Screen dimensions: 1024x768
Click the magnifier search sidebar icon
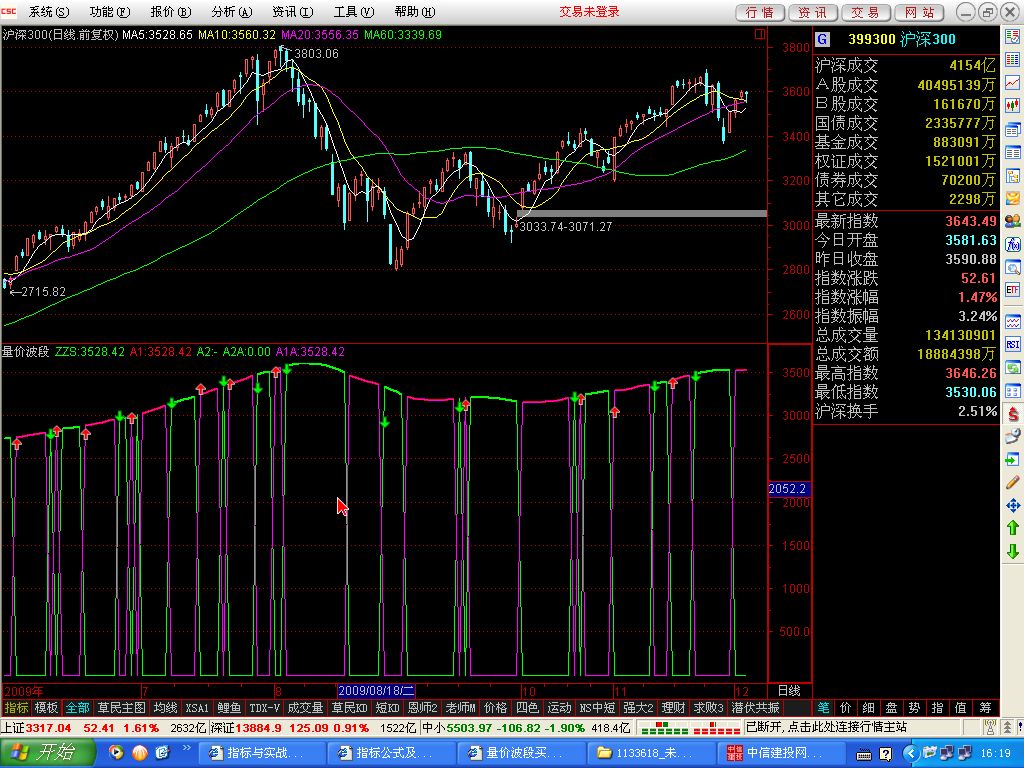tap(1013, 267)
